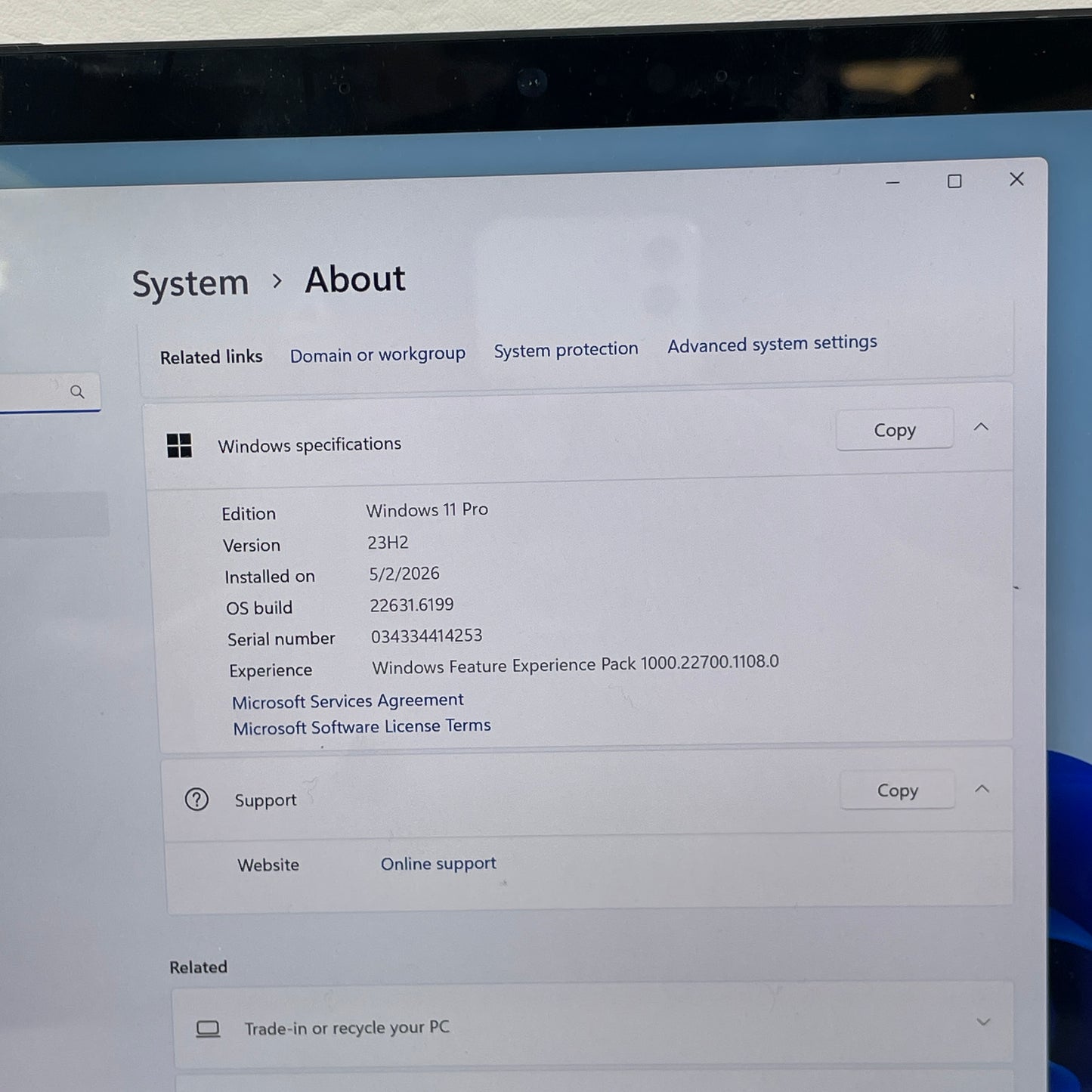The image size is (1092, 1092).
Task: Click the Experience label
Action: pyautogui.click(x=271, y=670)
